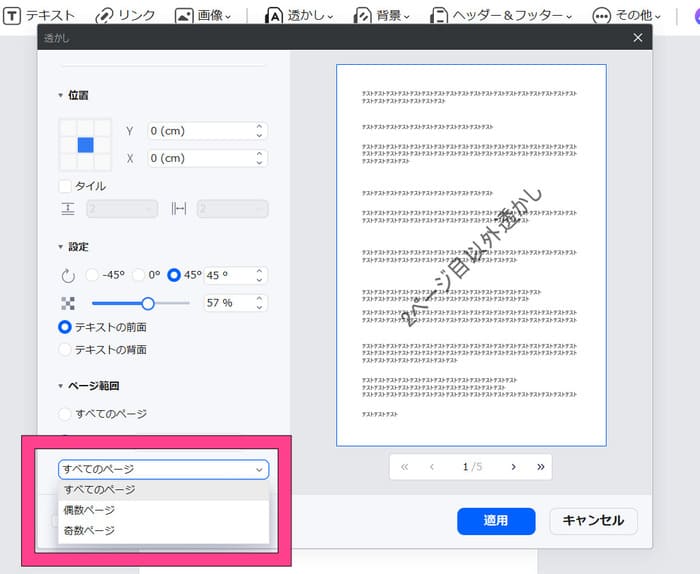Click the opacity checkerboard icon
Image resolution: width=700 pixels, height=574 pixels.
point(68,304)
